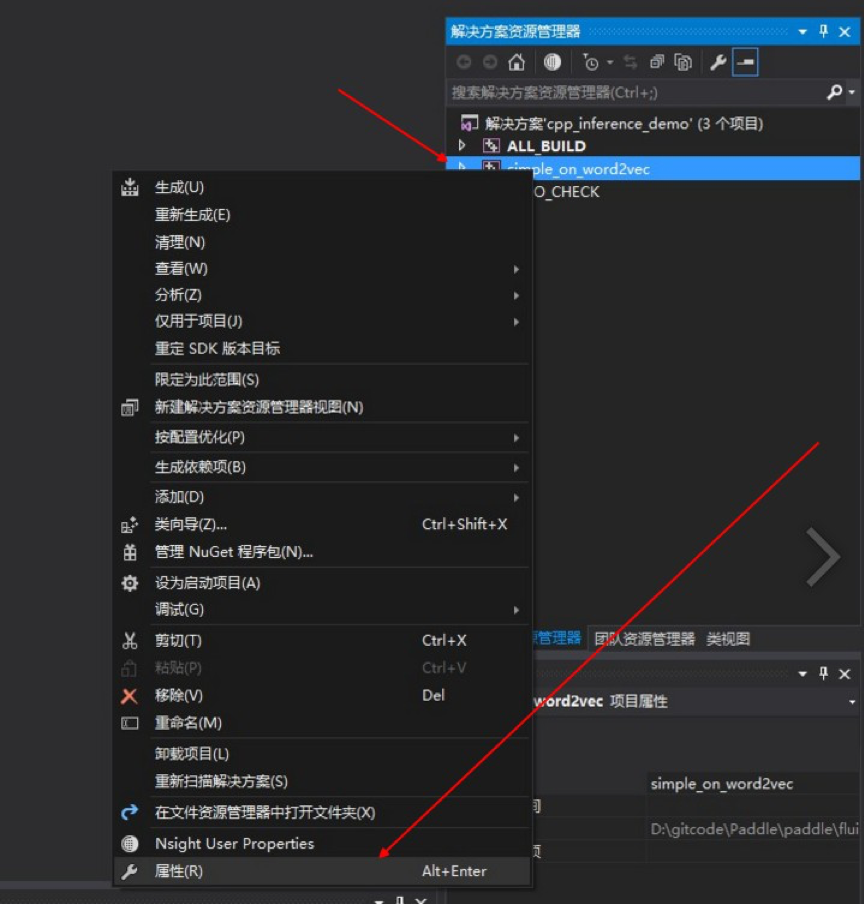Select simple_on_word2vec project row
864x904 pixels.
652,168
